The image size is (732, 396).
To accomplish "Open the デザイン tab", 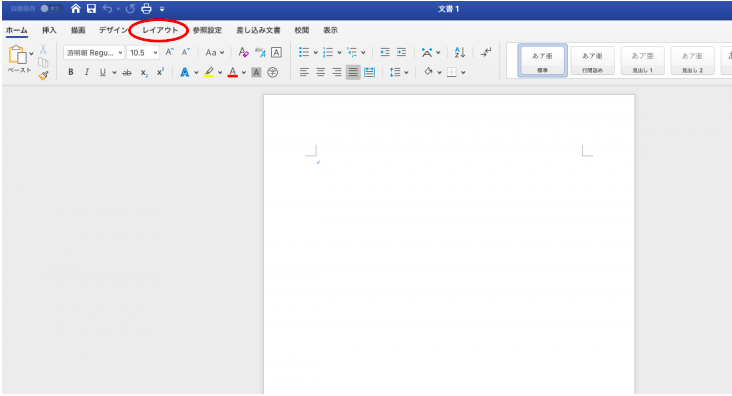I will point(113,30).
